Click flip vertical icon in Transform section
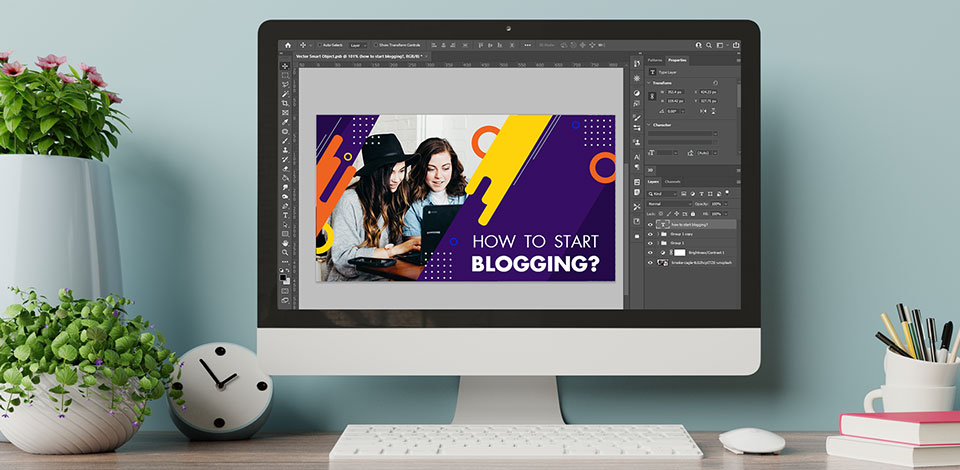 click(713, 111)
